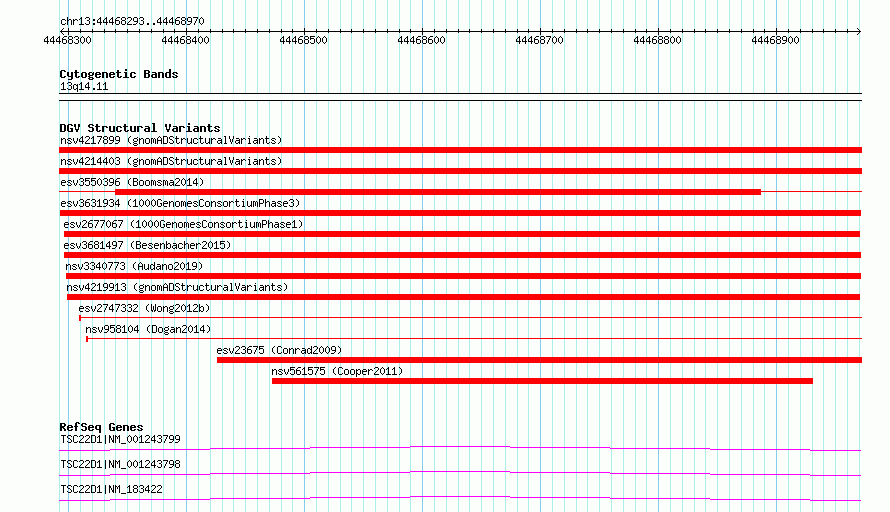Viewport: 890px width, 512px height.
Task: Click the magenta line for NM_001243798
Action: (x=460, y=474)
